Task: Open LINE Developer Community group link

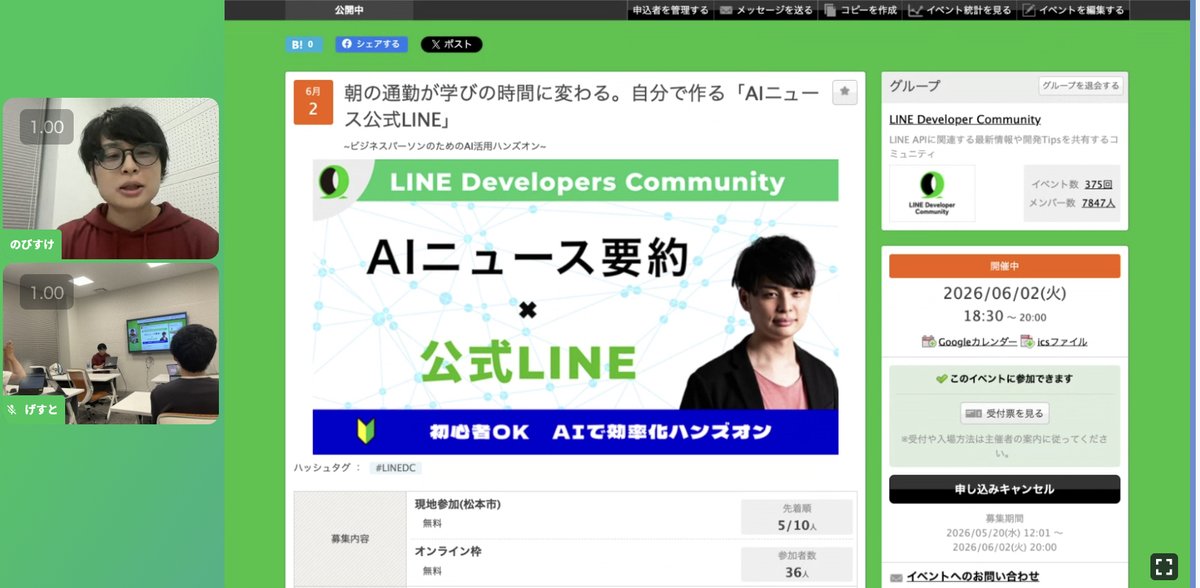Action: (965, 120)
